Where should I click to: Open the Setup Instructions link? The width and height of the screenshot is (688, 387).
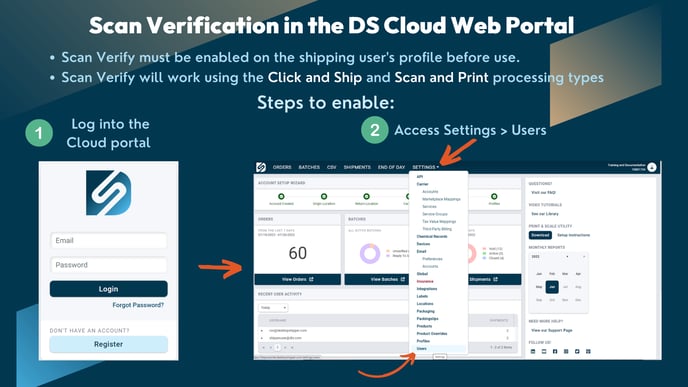click(573, 235)
